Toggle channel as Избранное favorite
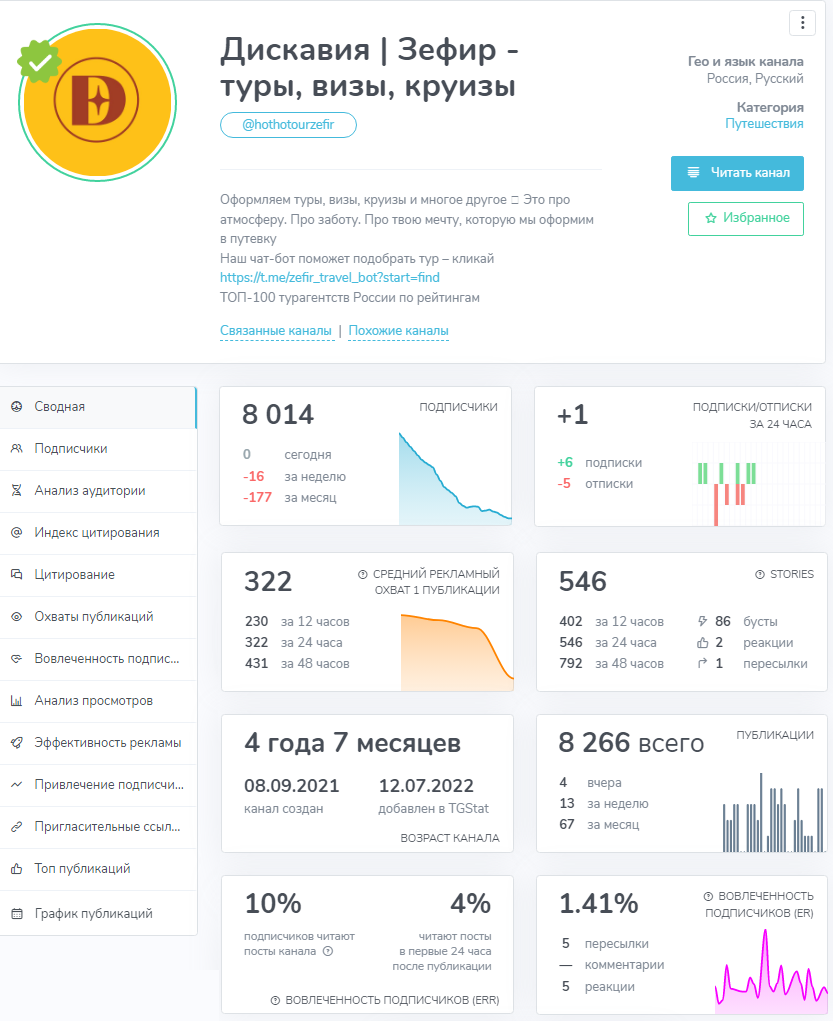 click(745, 218)
